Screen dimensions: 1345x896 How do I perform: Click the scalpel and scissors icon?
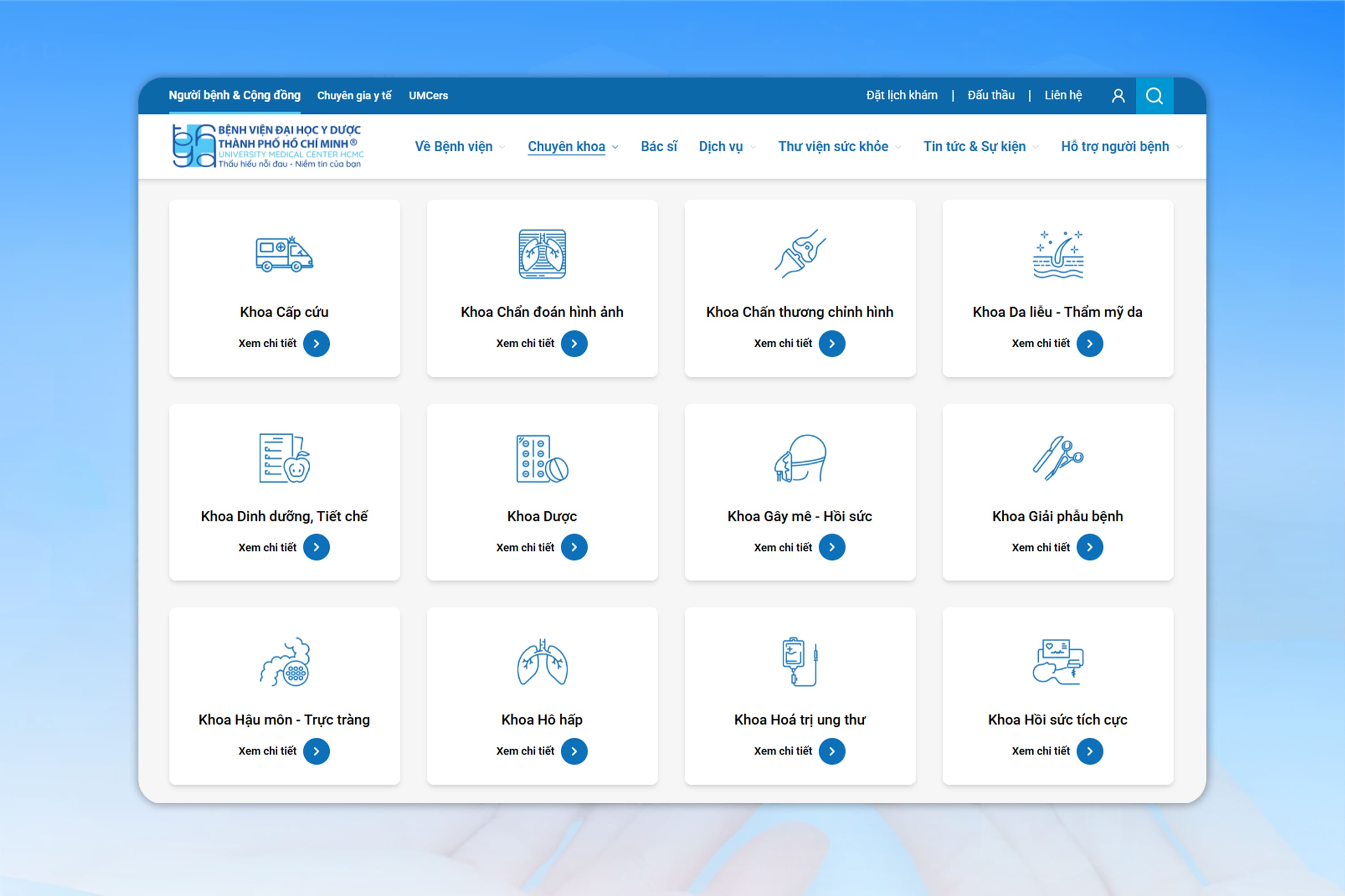click(x=1058, y=458)
